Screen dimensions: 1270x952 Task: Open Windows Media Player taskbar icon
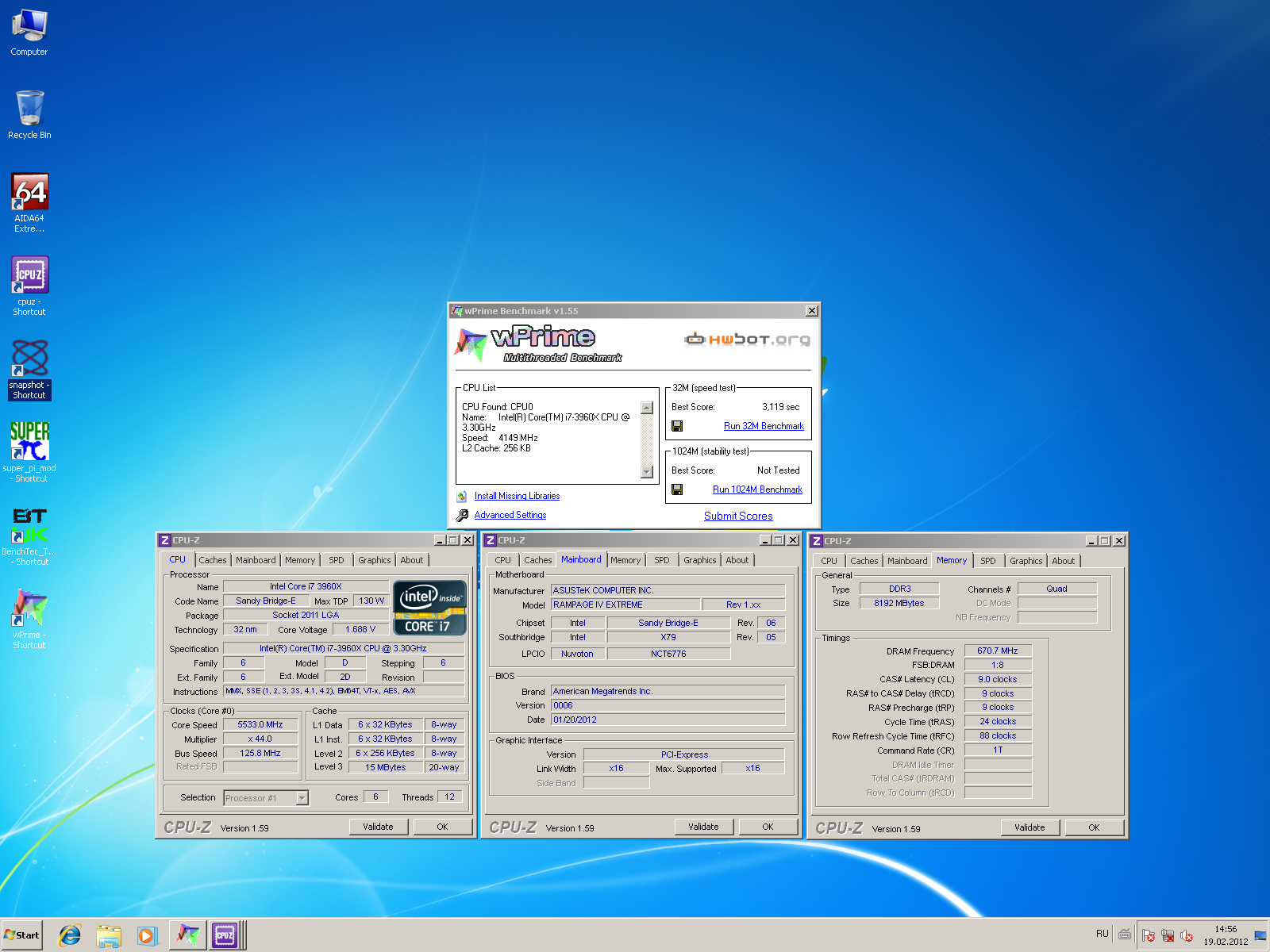[x=147, y=935]
